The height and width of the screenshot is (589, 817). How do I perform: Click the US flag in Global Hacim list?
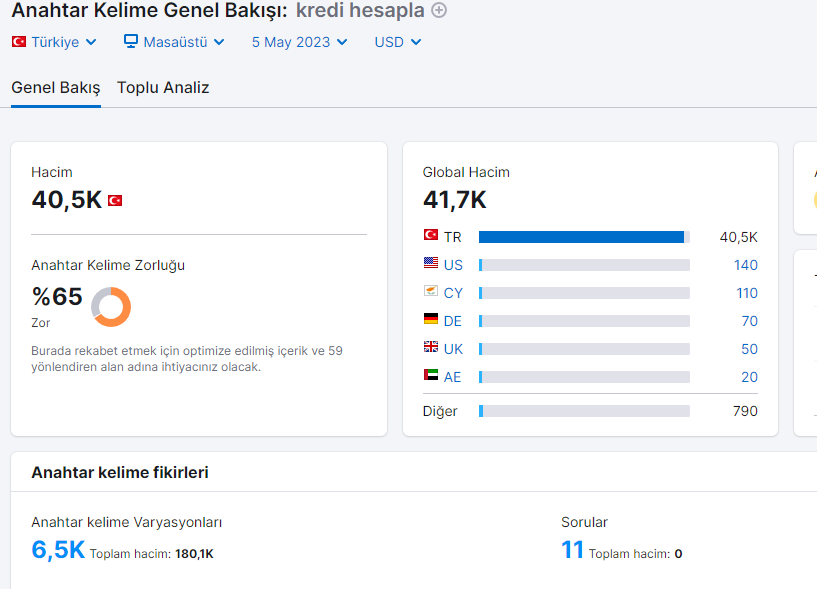(x=431, y=263)
